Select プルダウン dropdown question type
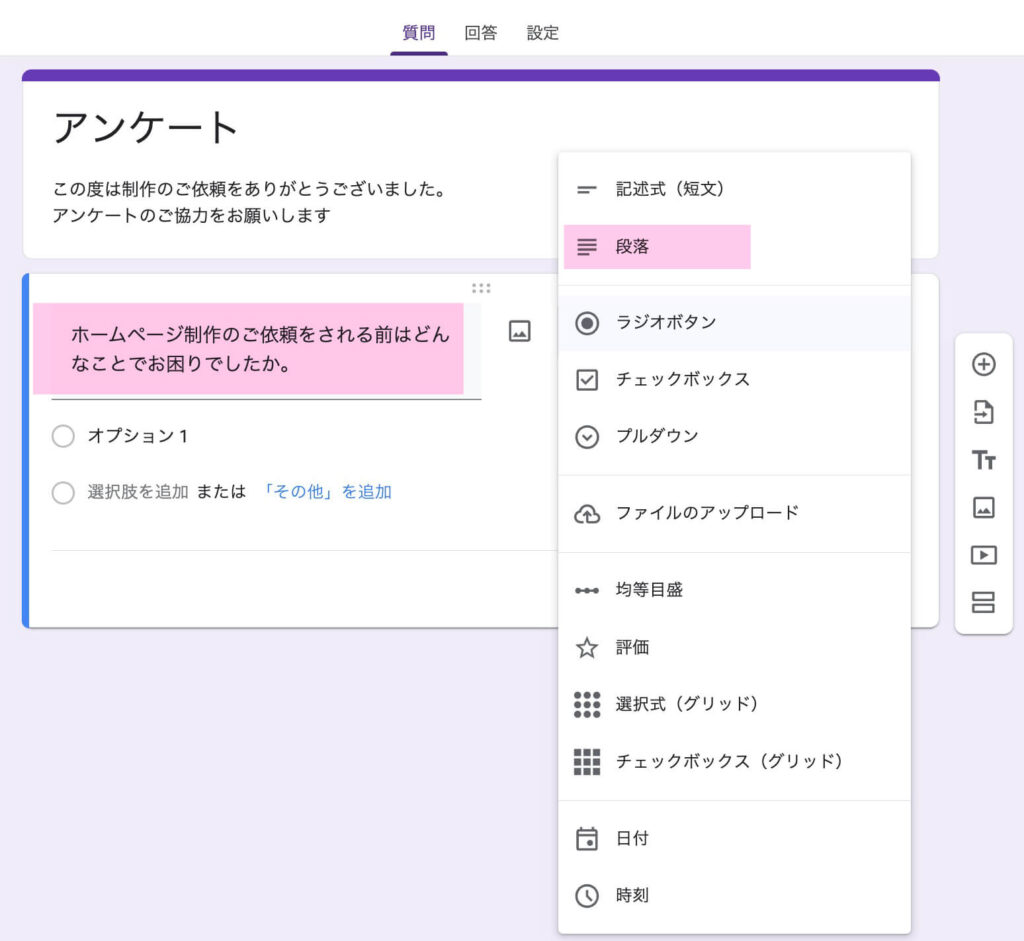The height and width of the screenshot is (941, 1024). click(x=656, y=437)
